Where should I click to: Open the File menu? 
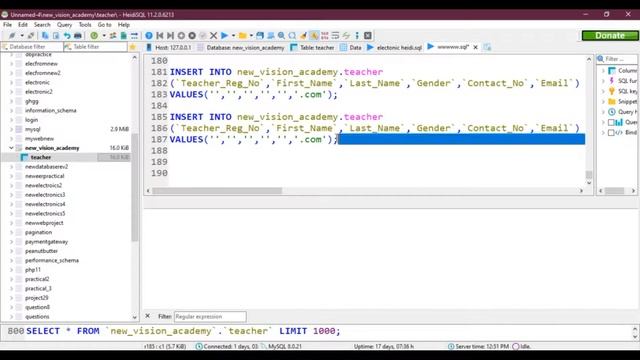tap(7, 25)
